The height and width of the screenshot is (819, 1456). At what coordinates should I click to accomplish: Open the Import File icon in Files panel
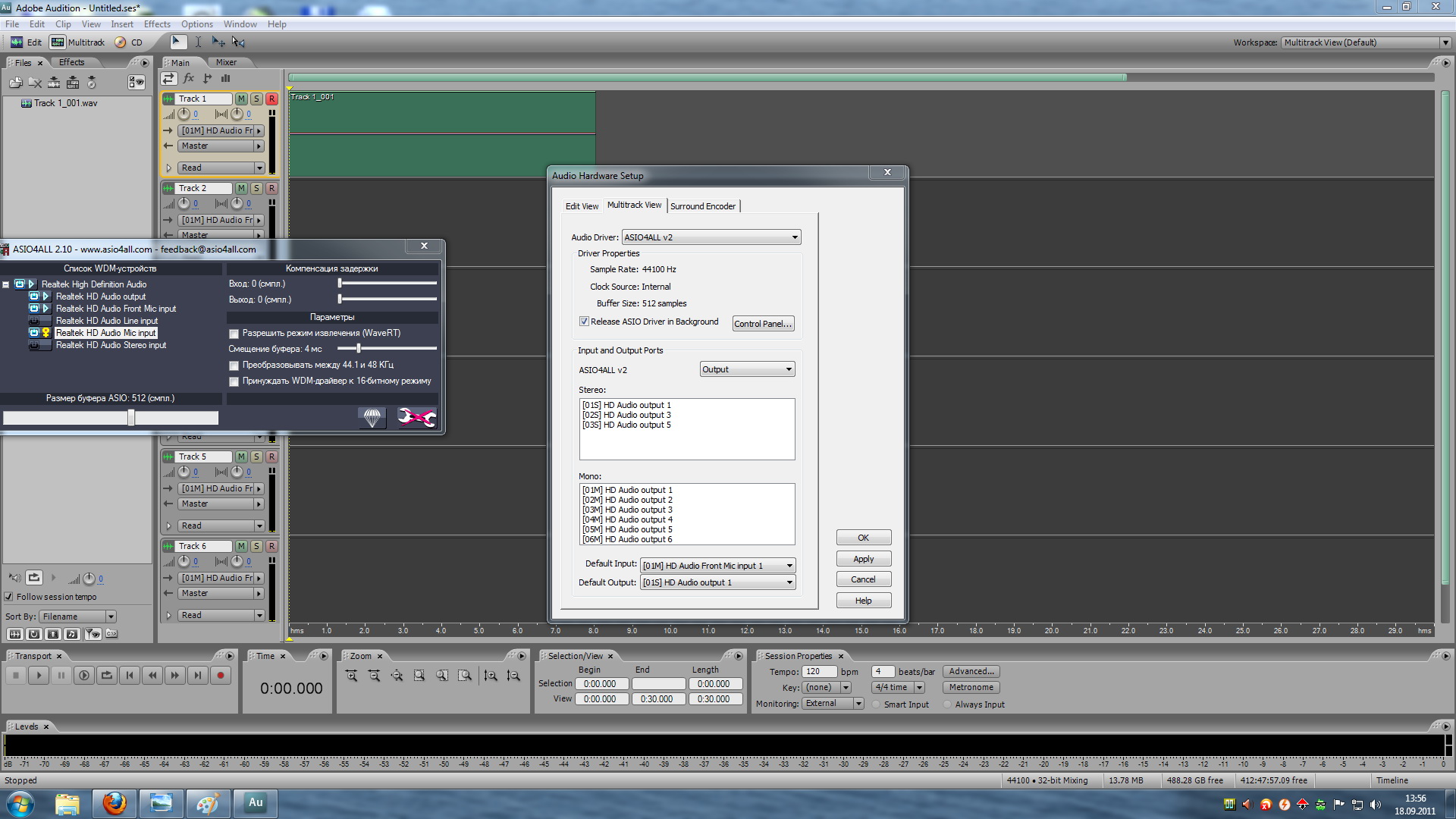tap(15, 83)
